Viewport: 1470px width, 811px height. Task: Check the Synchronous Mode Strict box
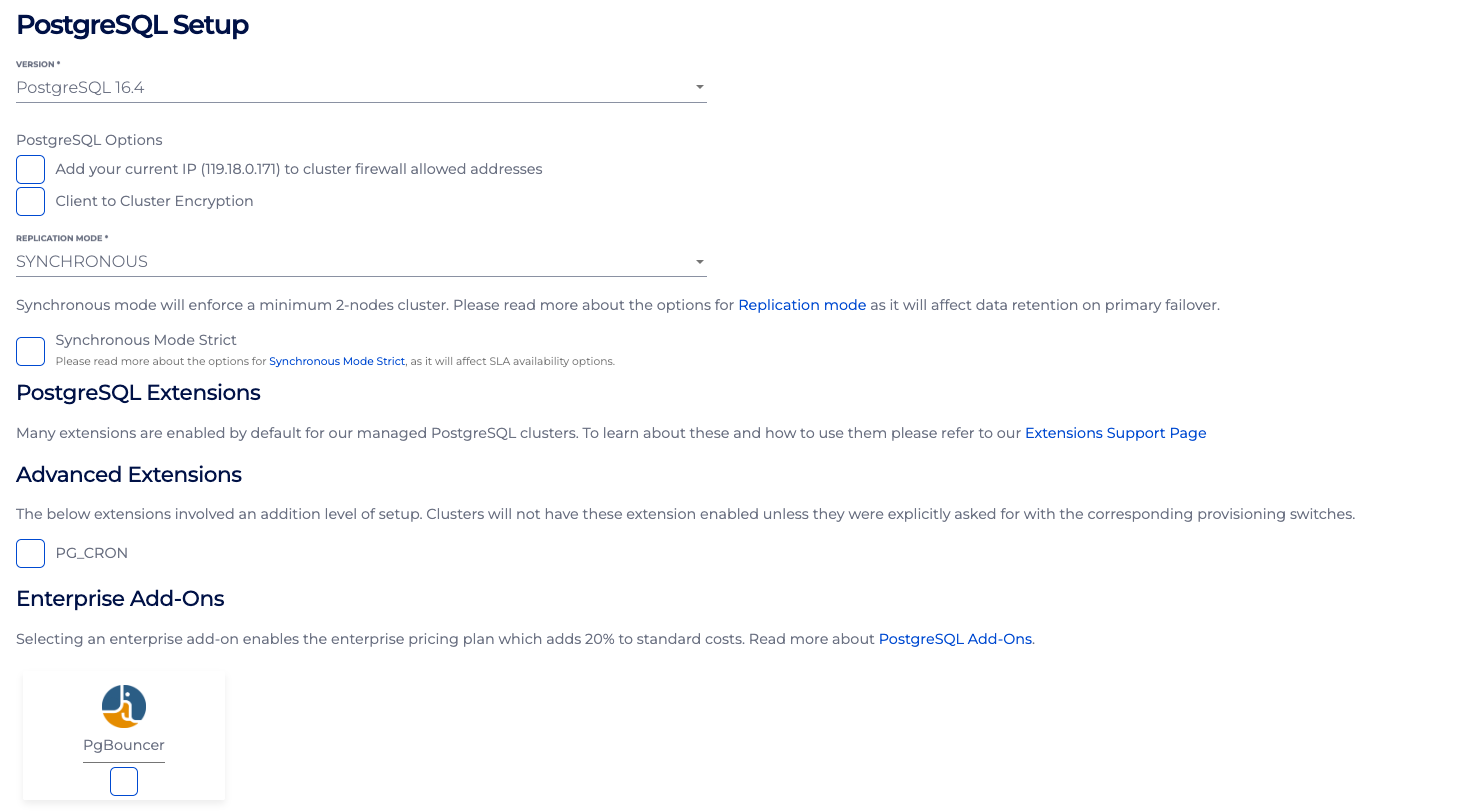tap(31, 351)
